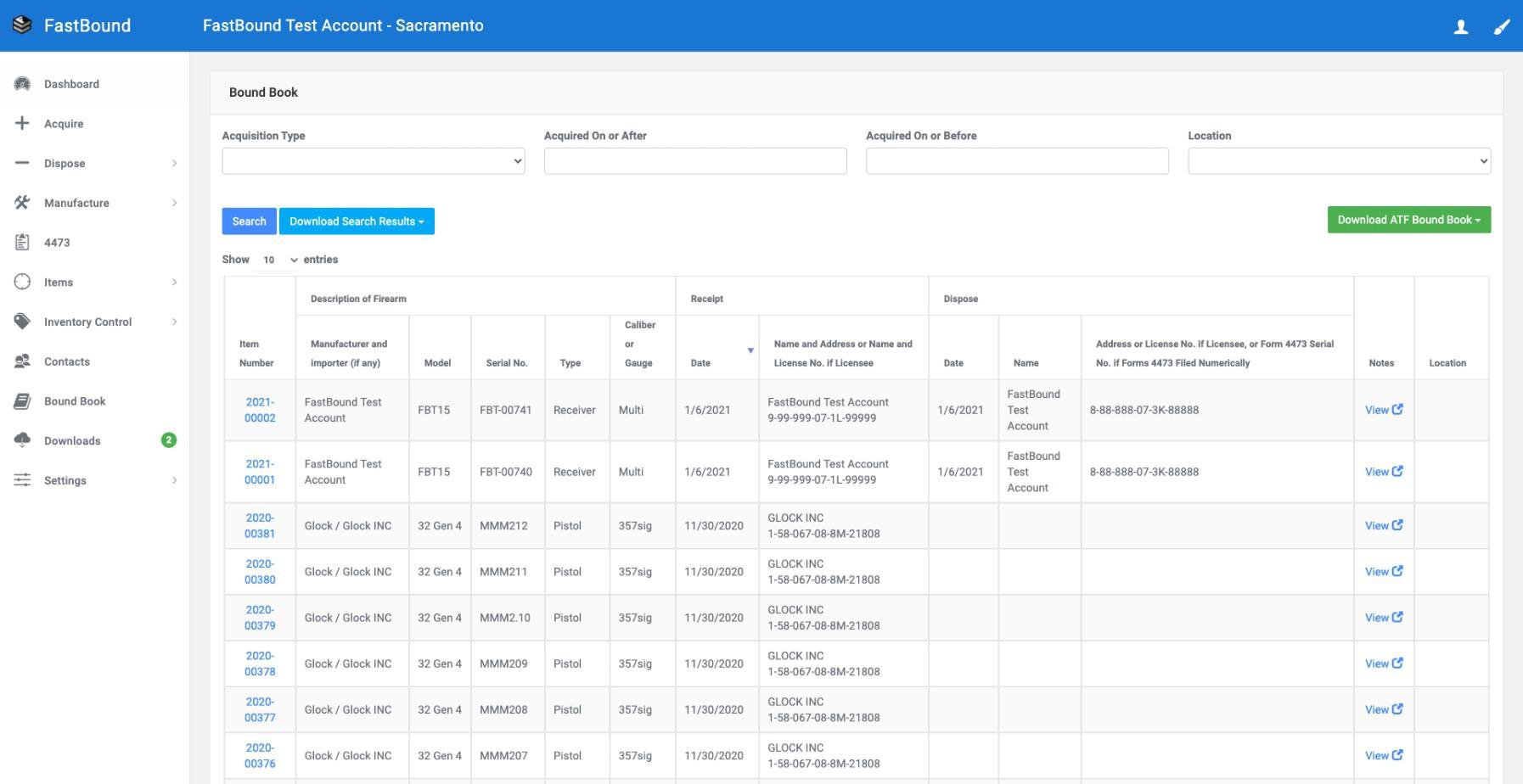Click external-link icon for item 2021-00002 notes
The height and width of the screenshot is (784, 1523).
(1397, 409)
